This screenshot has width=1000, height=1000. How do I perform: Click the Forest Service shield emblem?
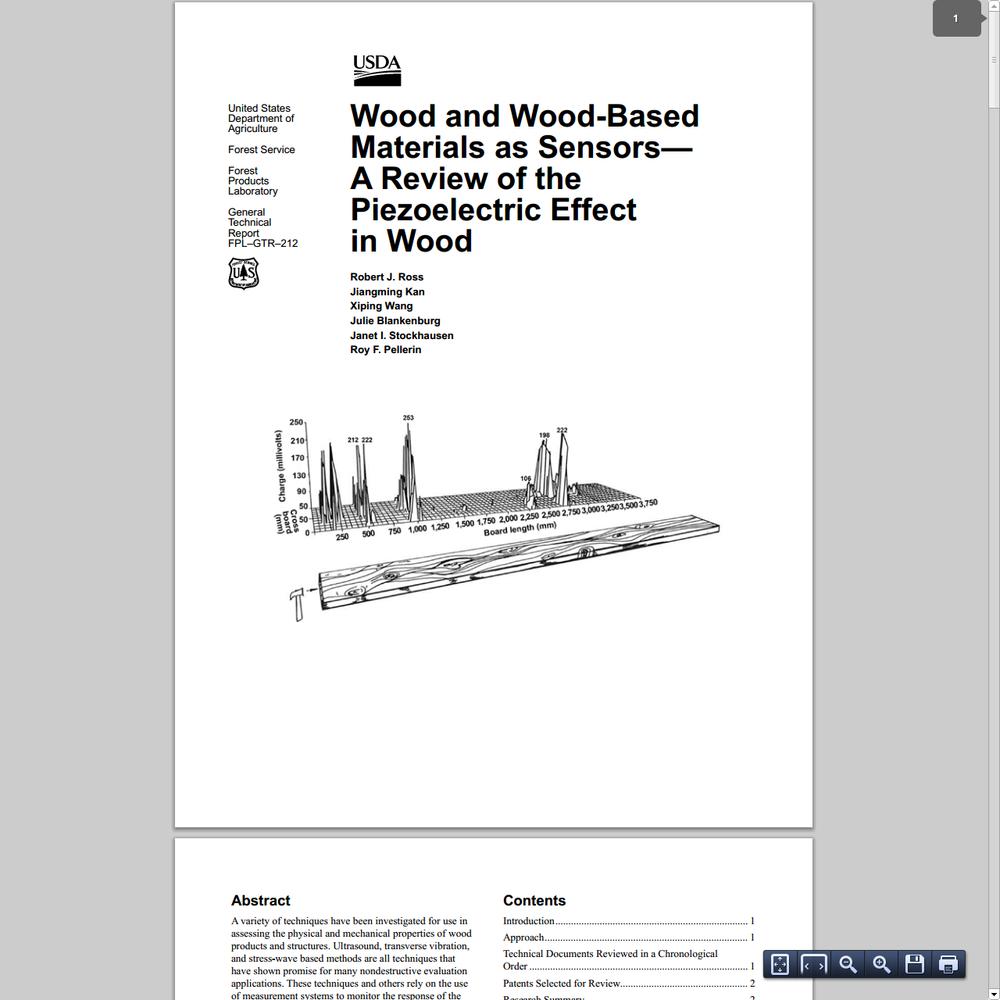pos(244,274)
